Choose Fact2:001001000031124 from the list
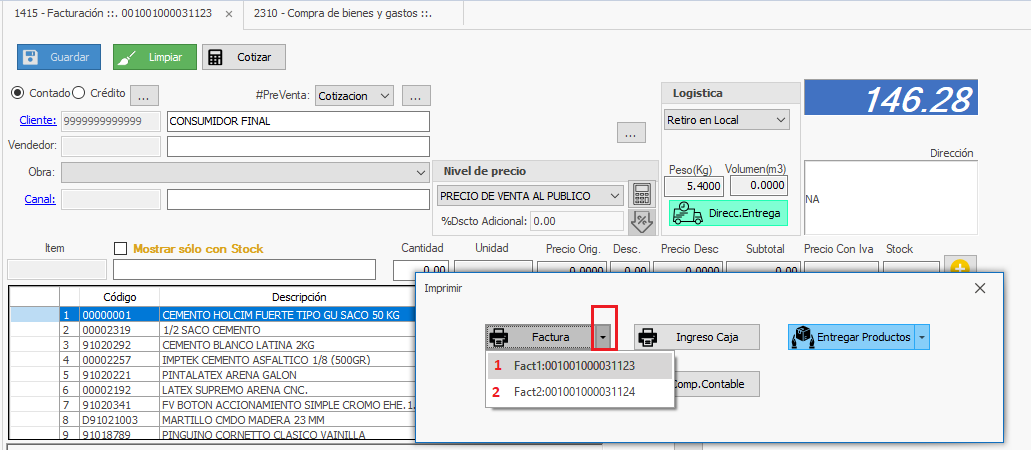 (x=574, y=393)
